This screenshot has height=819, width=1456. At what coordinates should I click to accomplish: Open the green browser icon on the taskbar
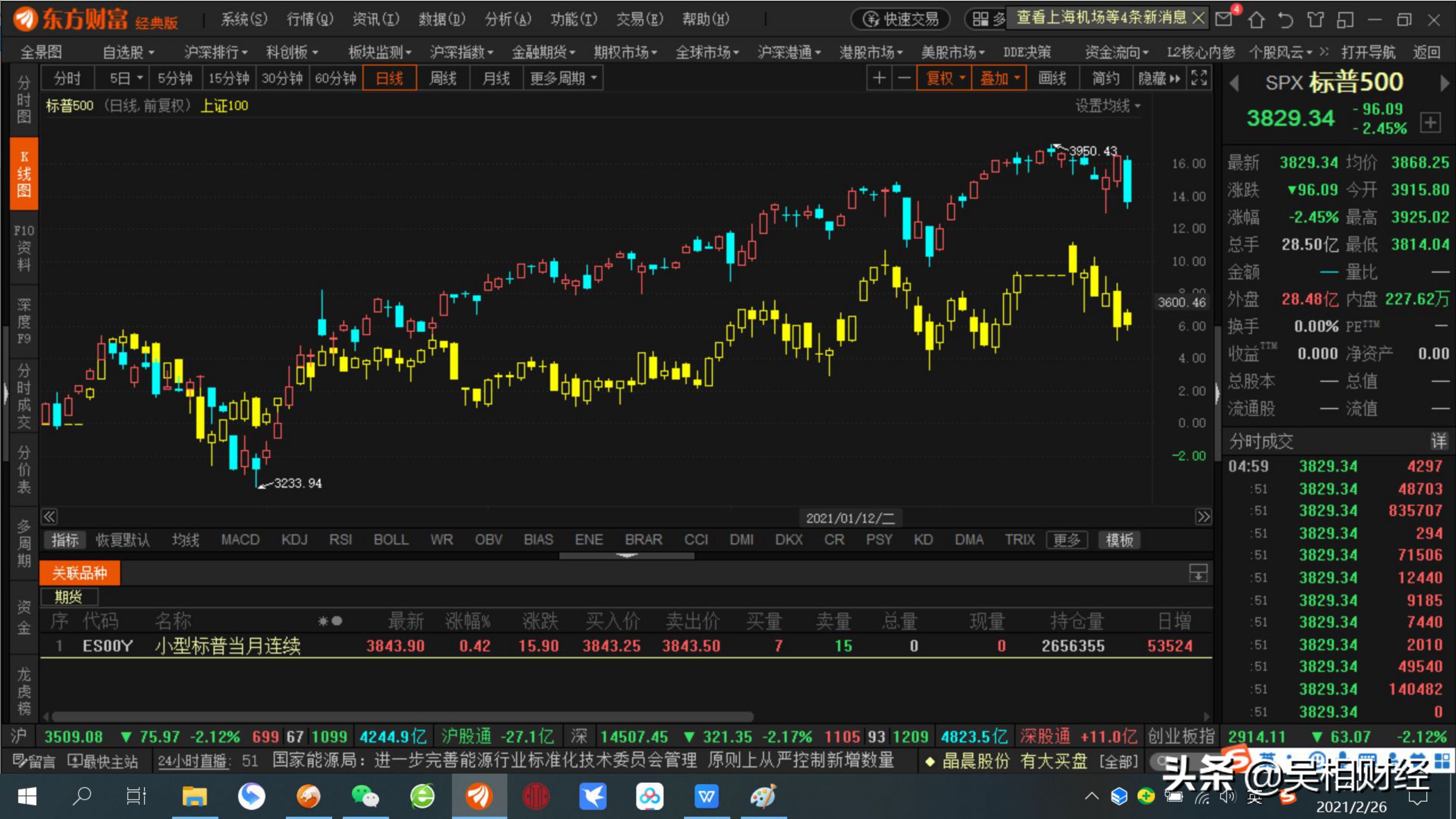(422, 796)
